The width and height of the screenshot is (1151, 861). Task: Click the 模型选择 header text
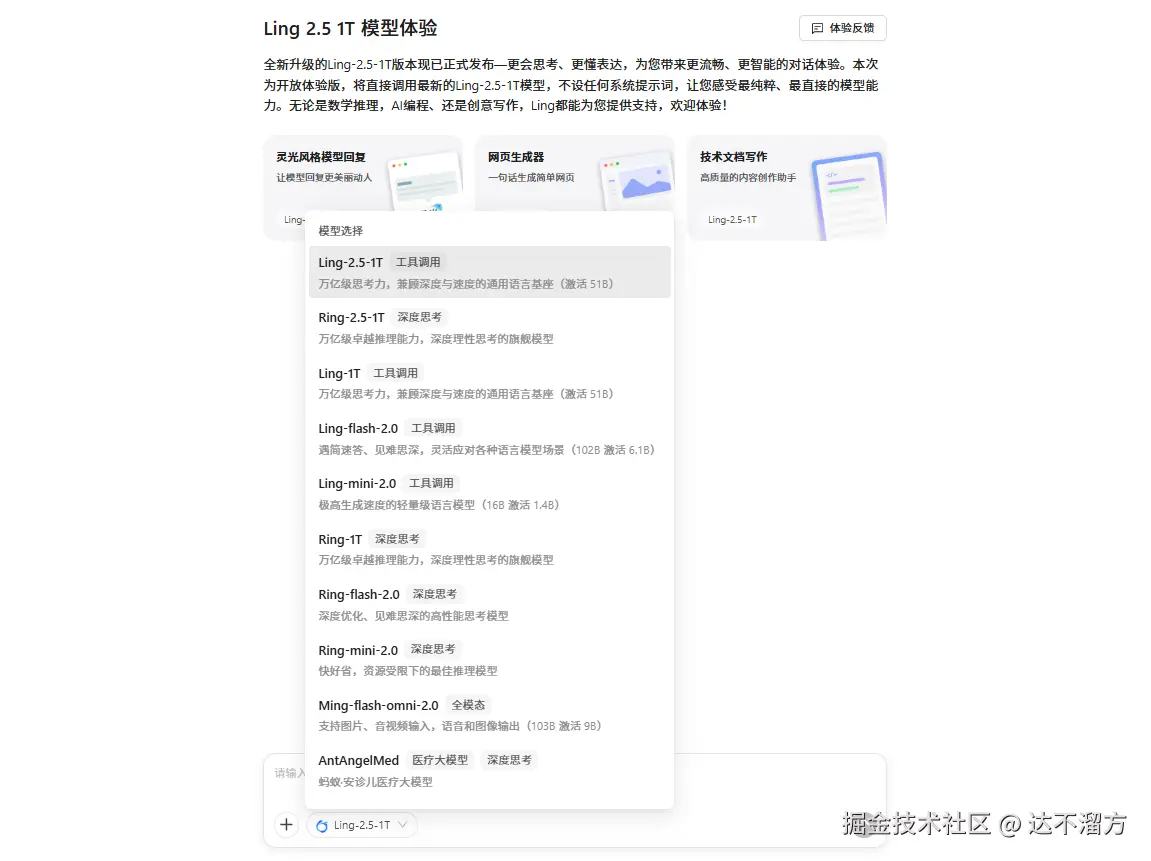tap(341, 230)
